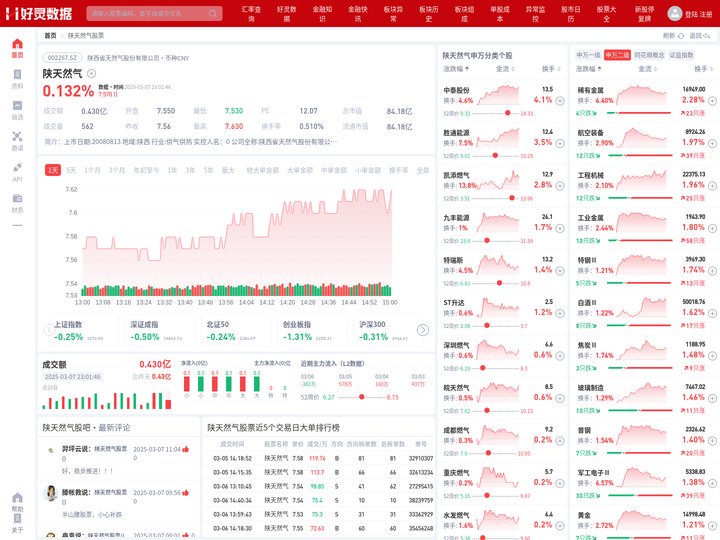Sort 申万分类个股 list by 换手
Image resolution: width=720 pixels, height=540 pixels.
551,69
